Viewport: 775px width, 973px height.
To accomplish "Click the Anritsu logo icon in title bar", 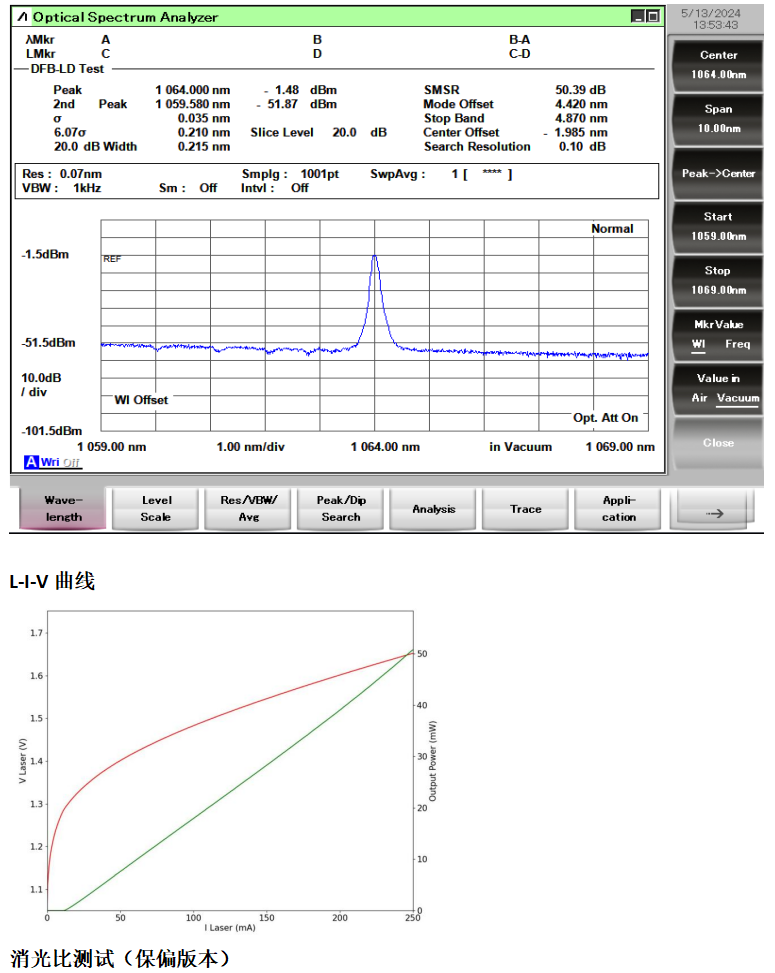I will 23,17.
